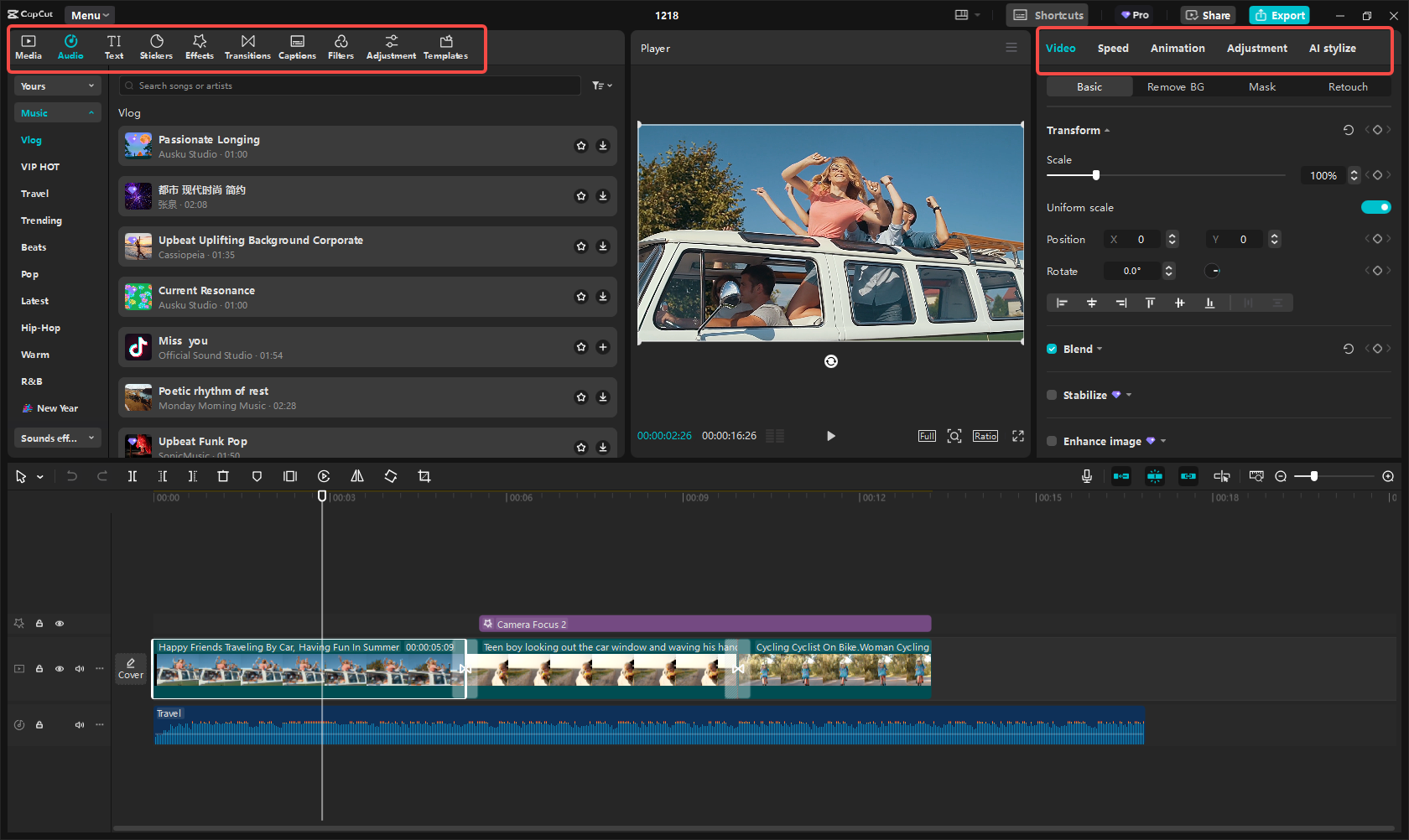Click the Rotate dial knob
This screenshot has height=840, width=1409.
point(1213,271)
